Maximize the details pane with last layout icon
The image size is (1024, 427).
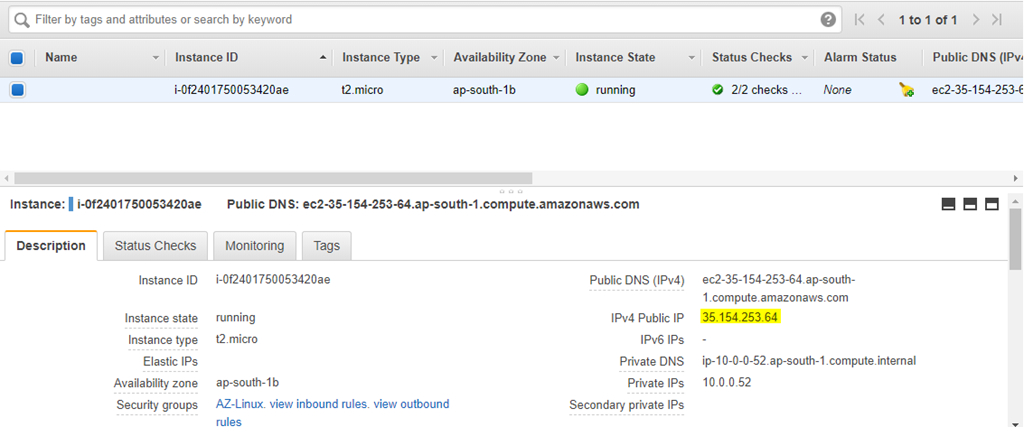[x=992, y=204]
